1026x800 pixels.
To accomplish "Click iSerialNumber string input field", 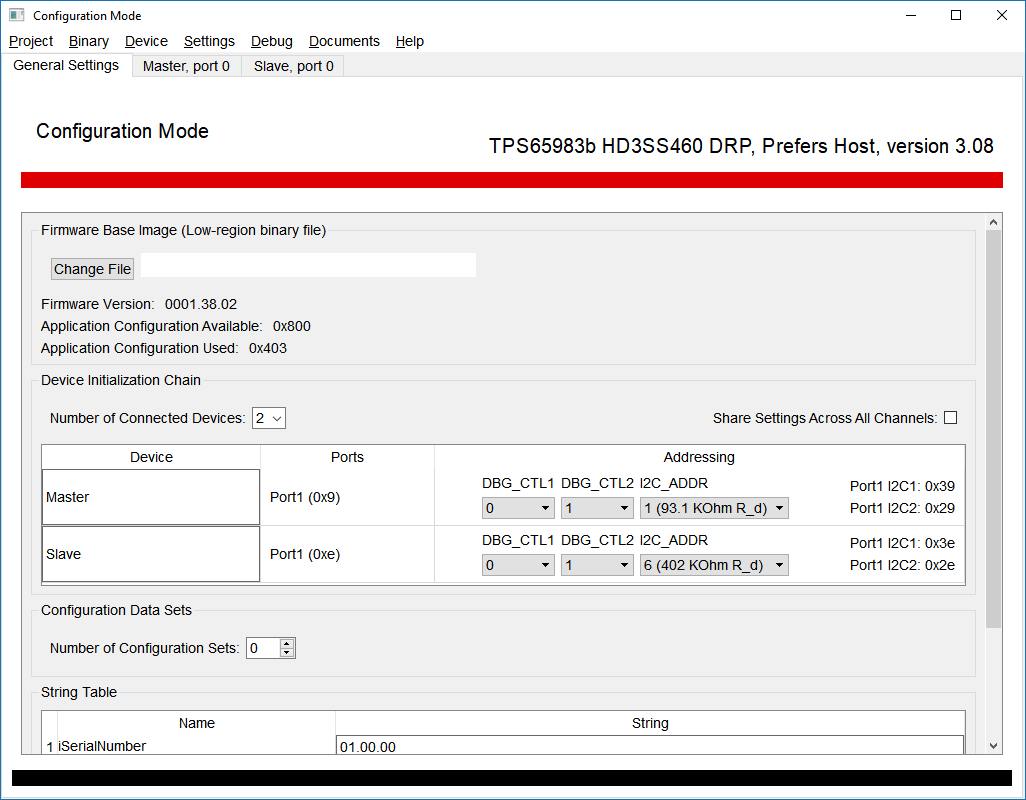I will [650, 746].
